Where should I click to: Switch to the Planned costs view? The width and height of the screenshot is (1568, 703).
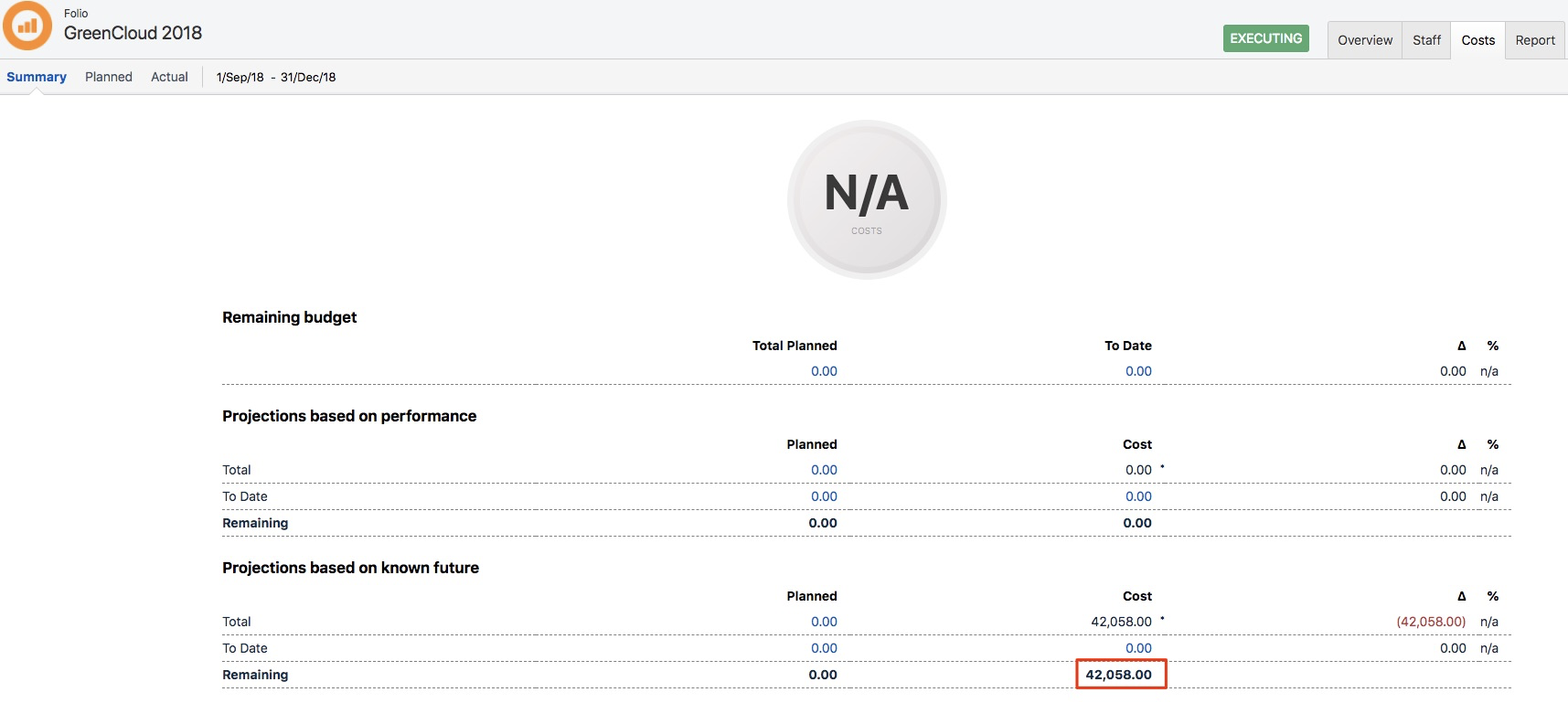[109, 77]
